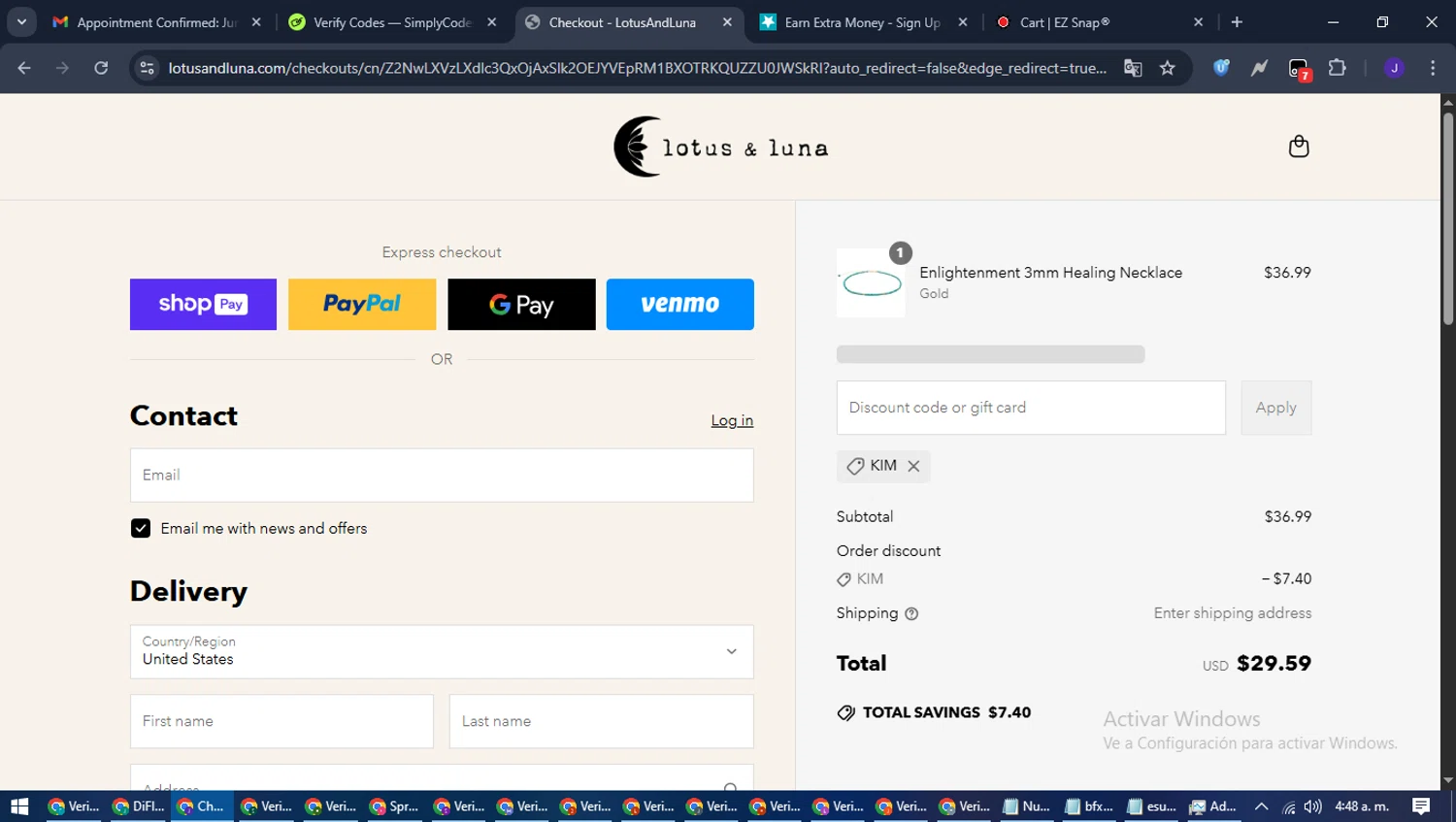View site information icon in address bar
Image resolution: width=1456 pixels, height=822 pixels.
[x=148, y=68]
